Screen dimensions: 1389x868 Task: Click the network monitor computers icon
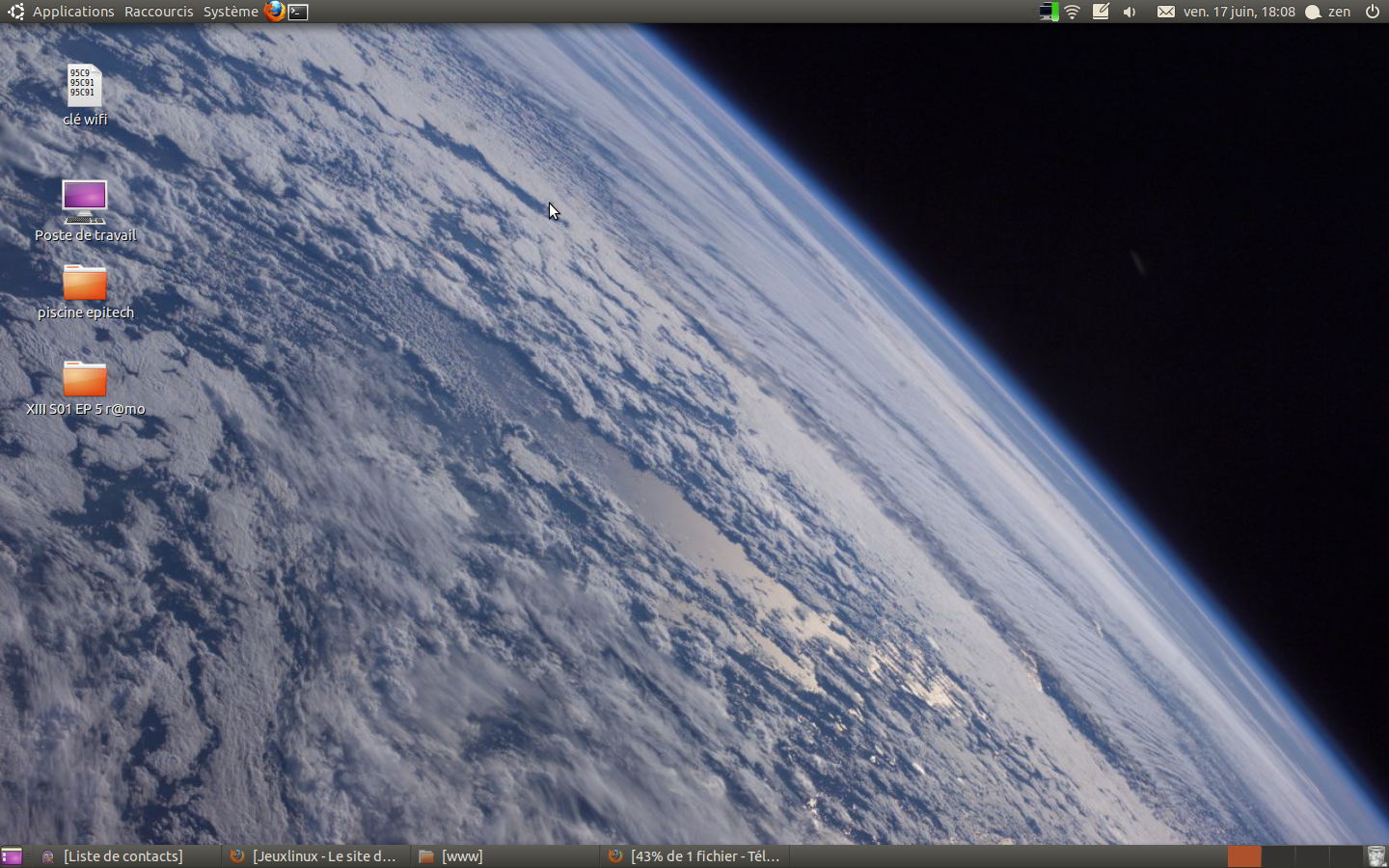tap(1049, 12)
